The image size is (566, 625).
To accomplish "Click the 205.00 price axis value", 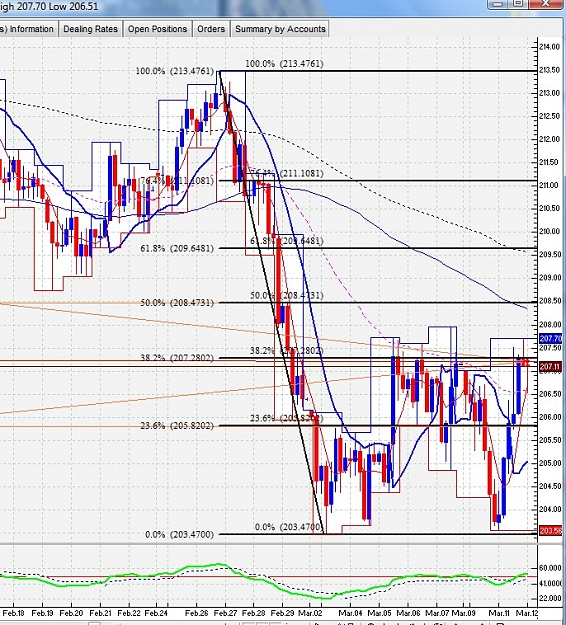I will click(550, 463).
